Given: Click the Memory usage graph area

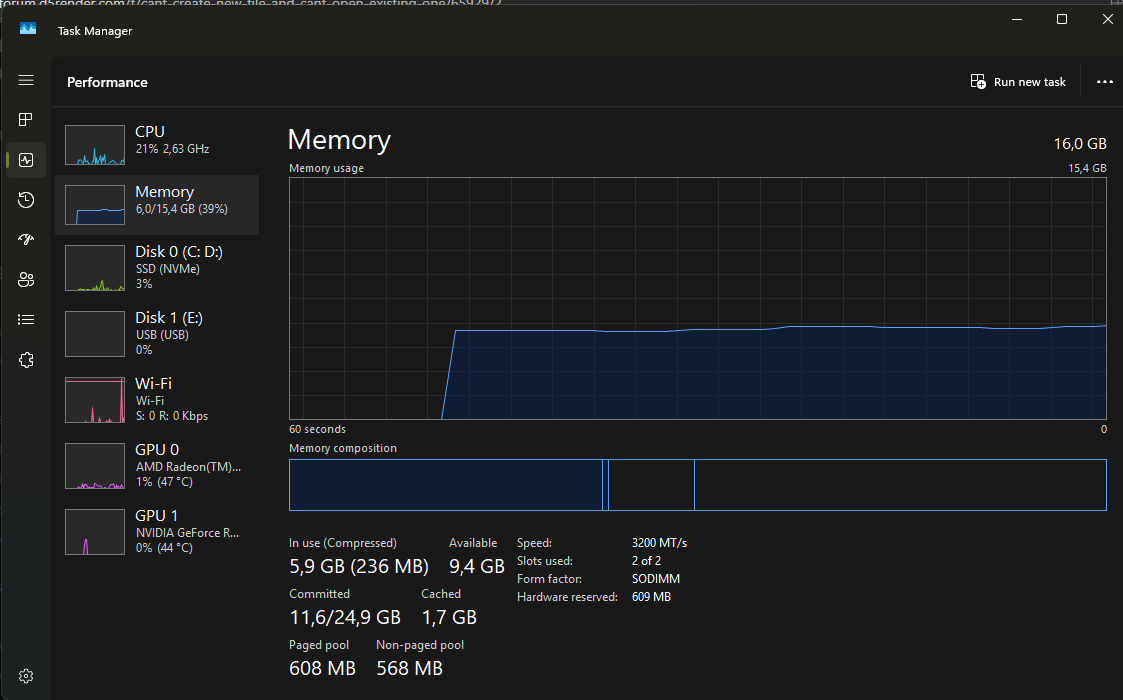Looking at the screenshot, I should 697,298.
